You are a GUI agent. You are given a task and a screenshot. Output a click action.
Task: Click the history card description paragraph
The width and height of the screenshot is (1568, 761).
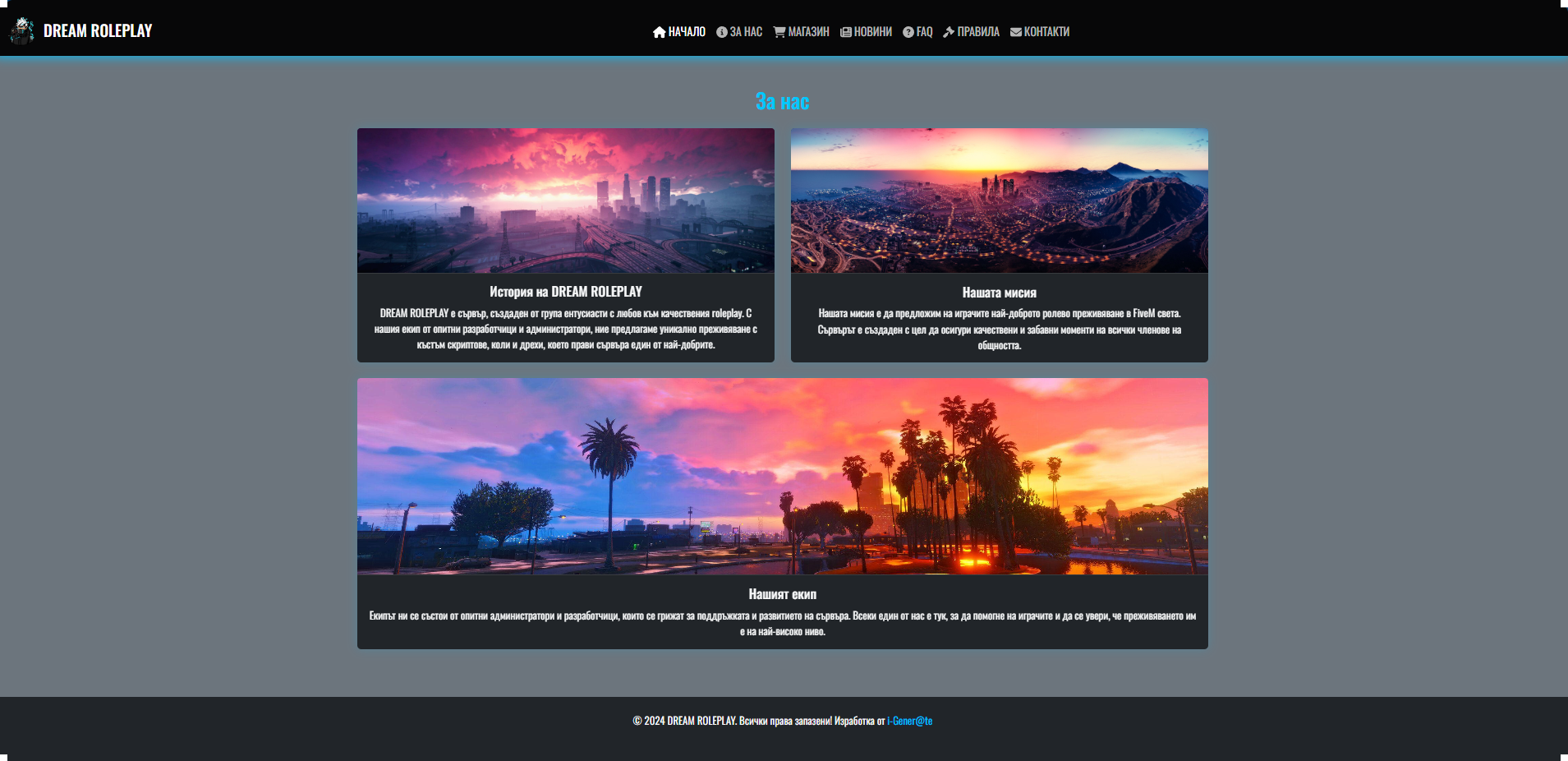[566, 329]
